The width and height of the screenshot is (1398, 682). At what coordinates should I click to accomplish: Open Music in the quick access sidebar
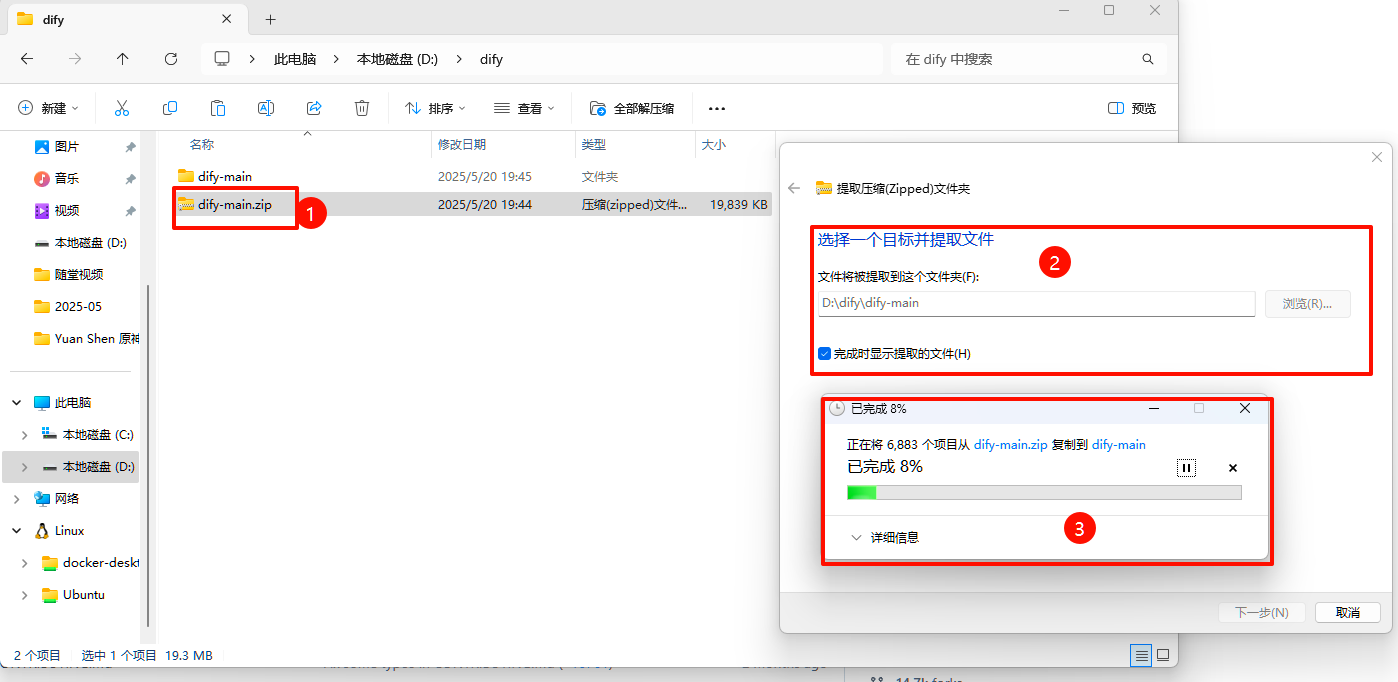point(66,178)
